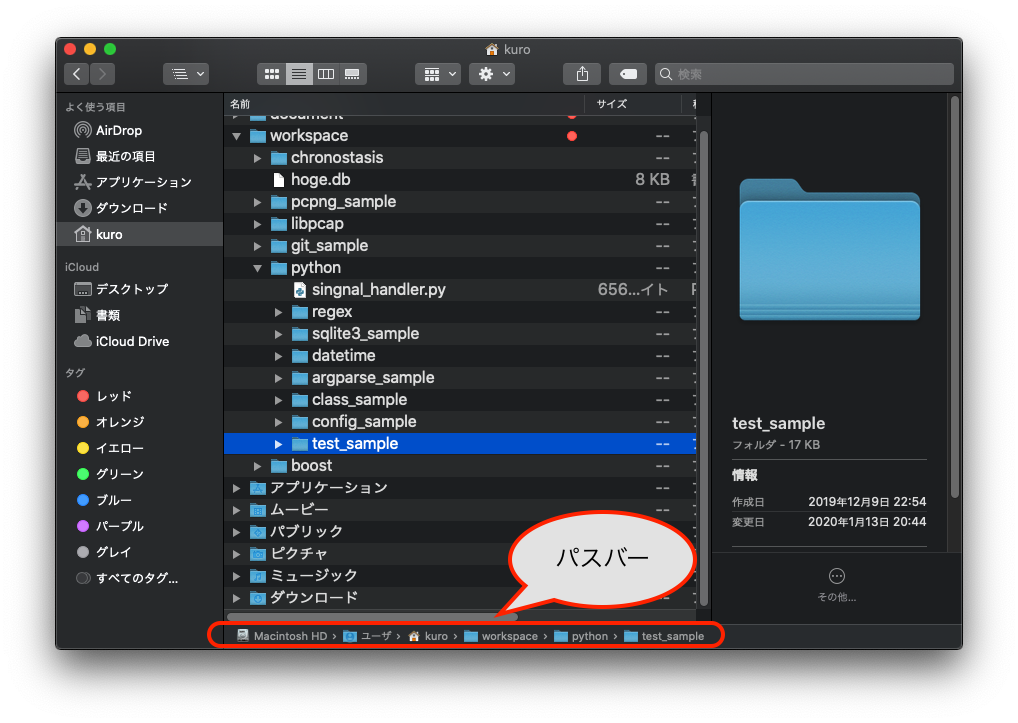Click the Share toolbar button
This screenshot has width=1018, height=723.
coord(582,74)
